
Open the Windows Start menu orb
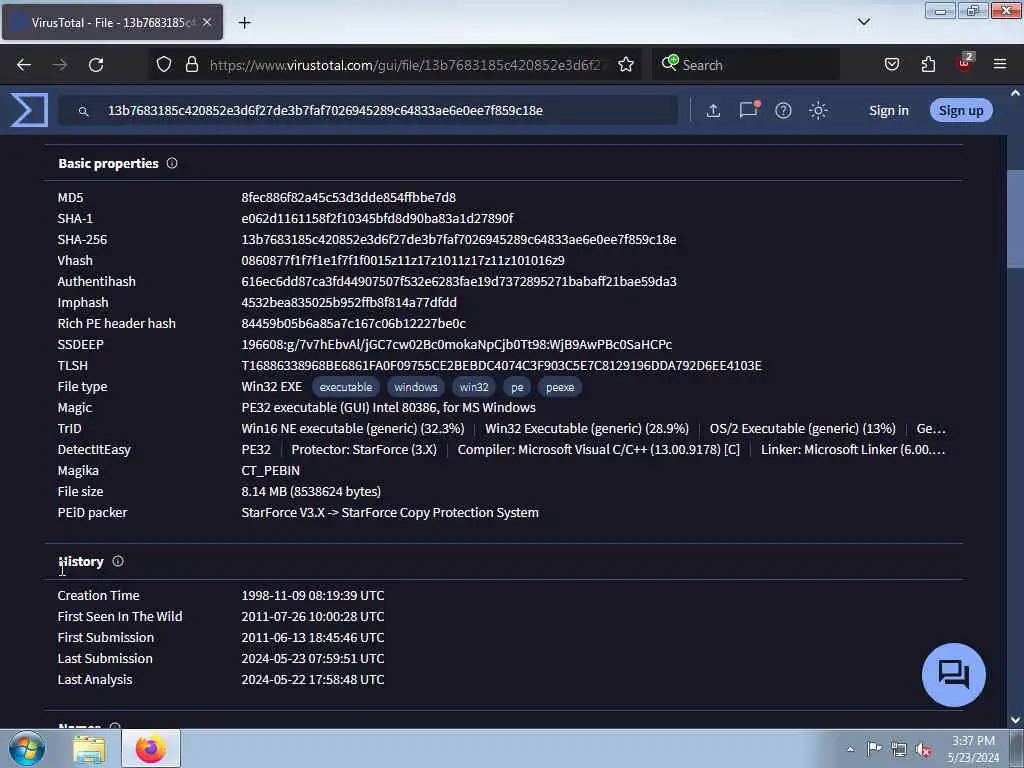[27, 748]
